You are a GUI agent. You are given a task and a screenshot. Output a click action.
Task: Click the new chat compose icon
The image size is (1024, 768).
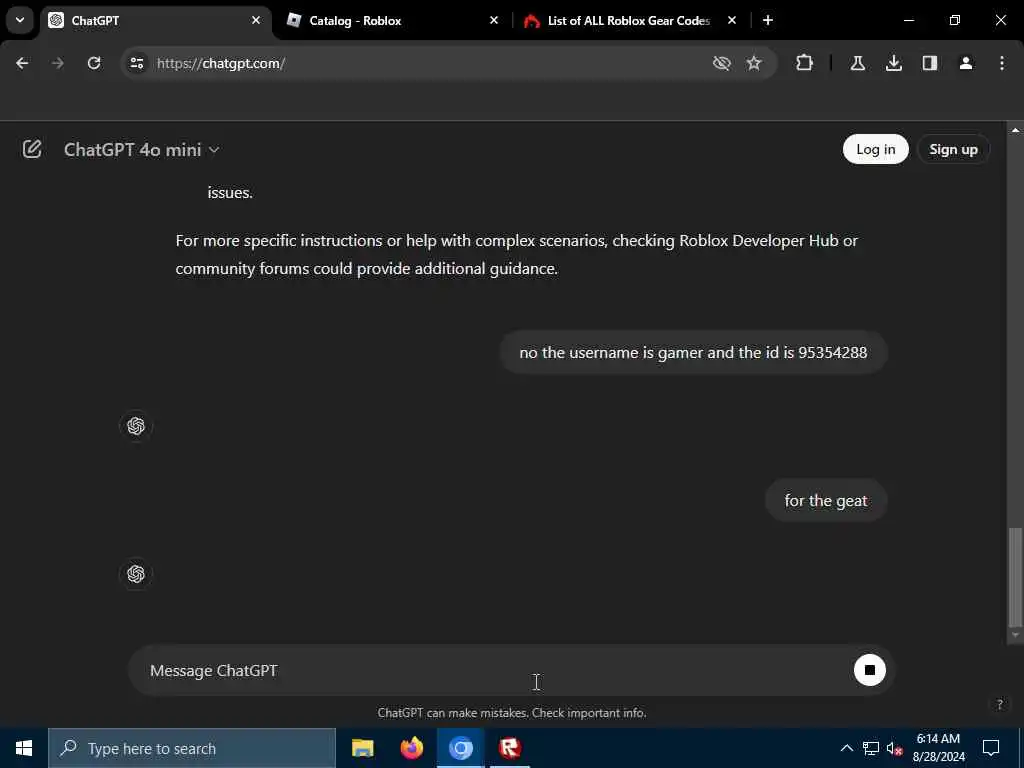(x=32, y=150)
